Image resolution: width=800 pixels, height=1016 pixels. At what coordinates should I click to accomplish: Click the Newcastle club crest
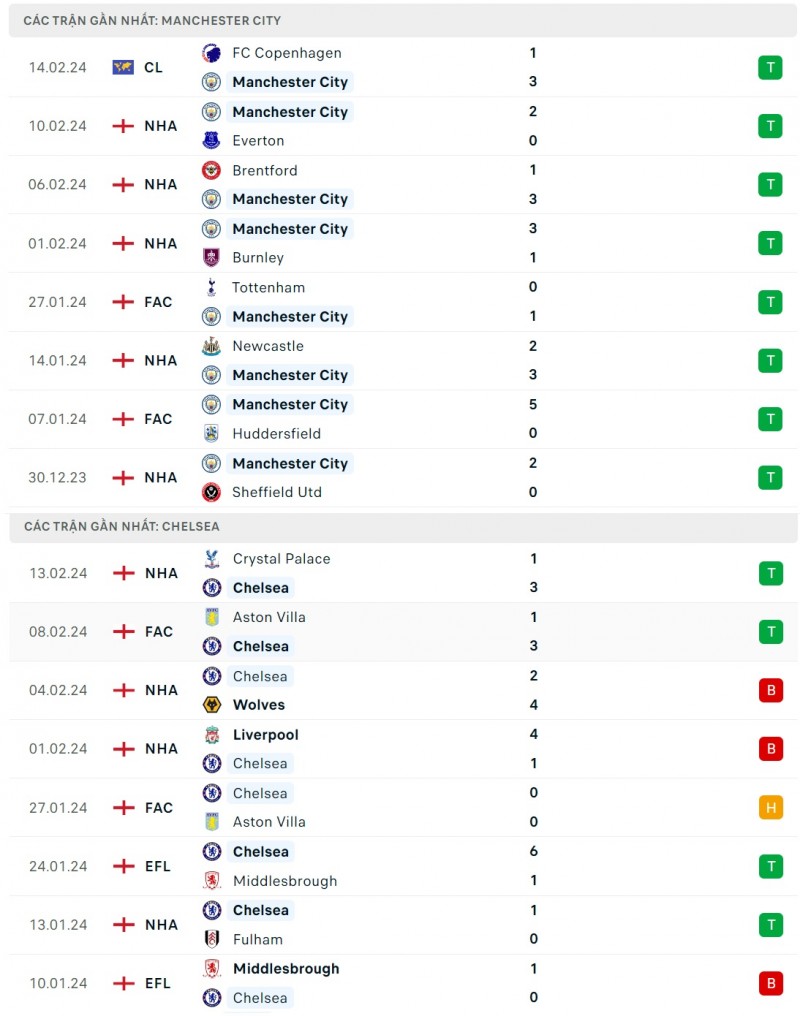click(x=211, y=346)
